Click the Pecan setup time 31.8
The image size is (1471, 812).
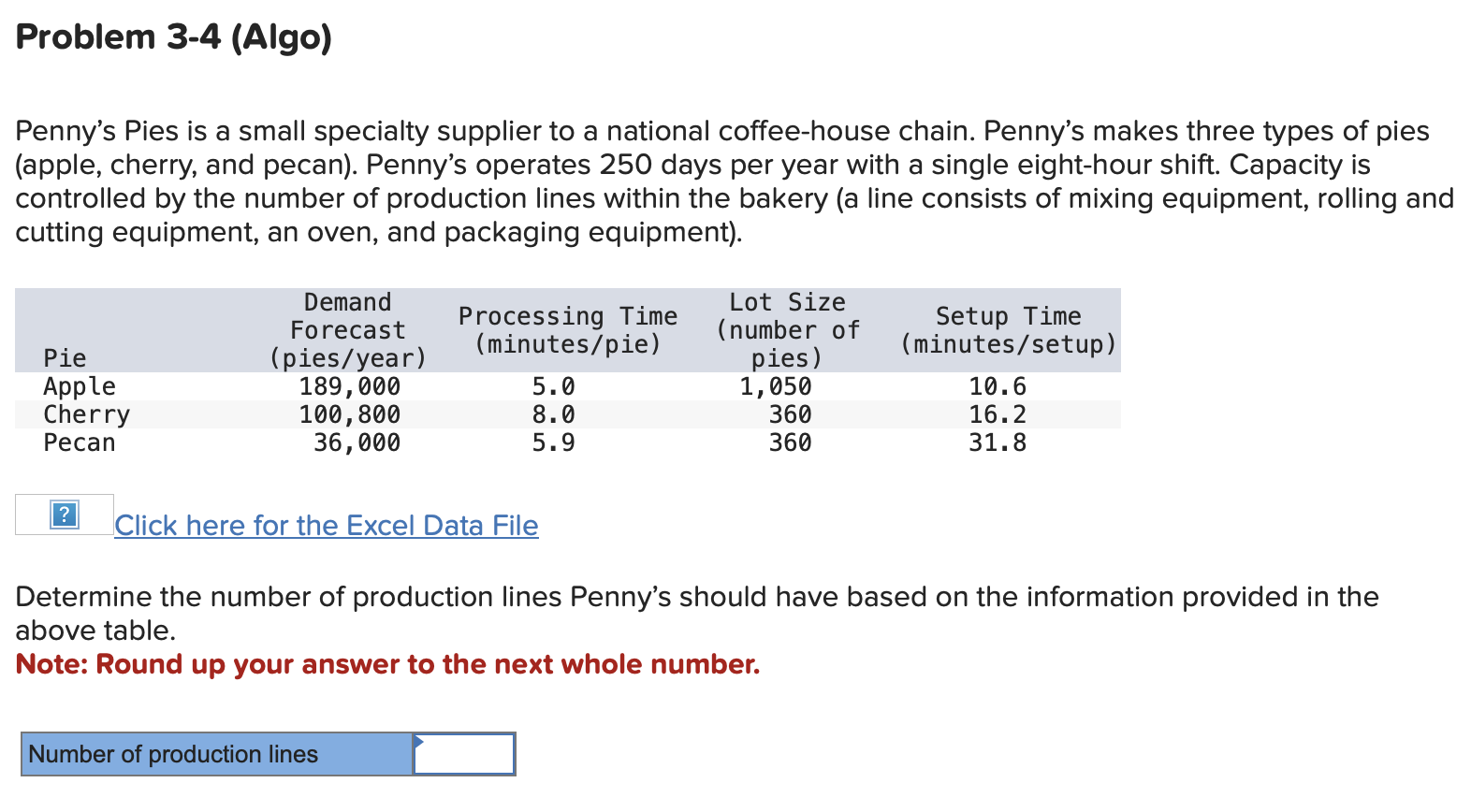(998, 442)
